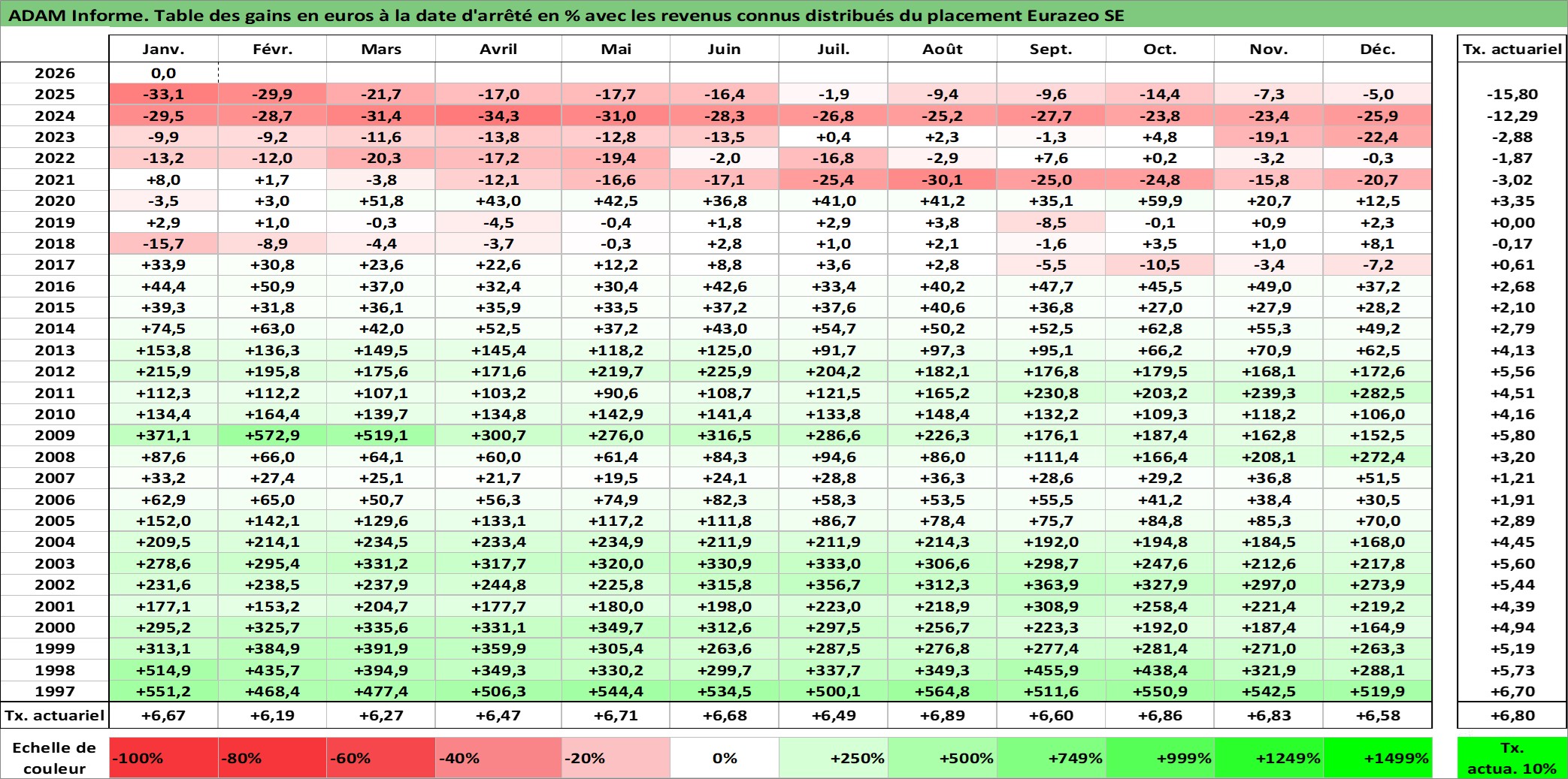This screenshot has width=1568, height=779.
Task: Click the +519,1 value for Mars 2009
Action: (x=381, y=435)
